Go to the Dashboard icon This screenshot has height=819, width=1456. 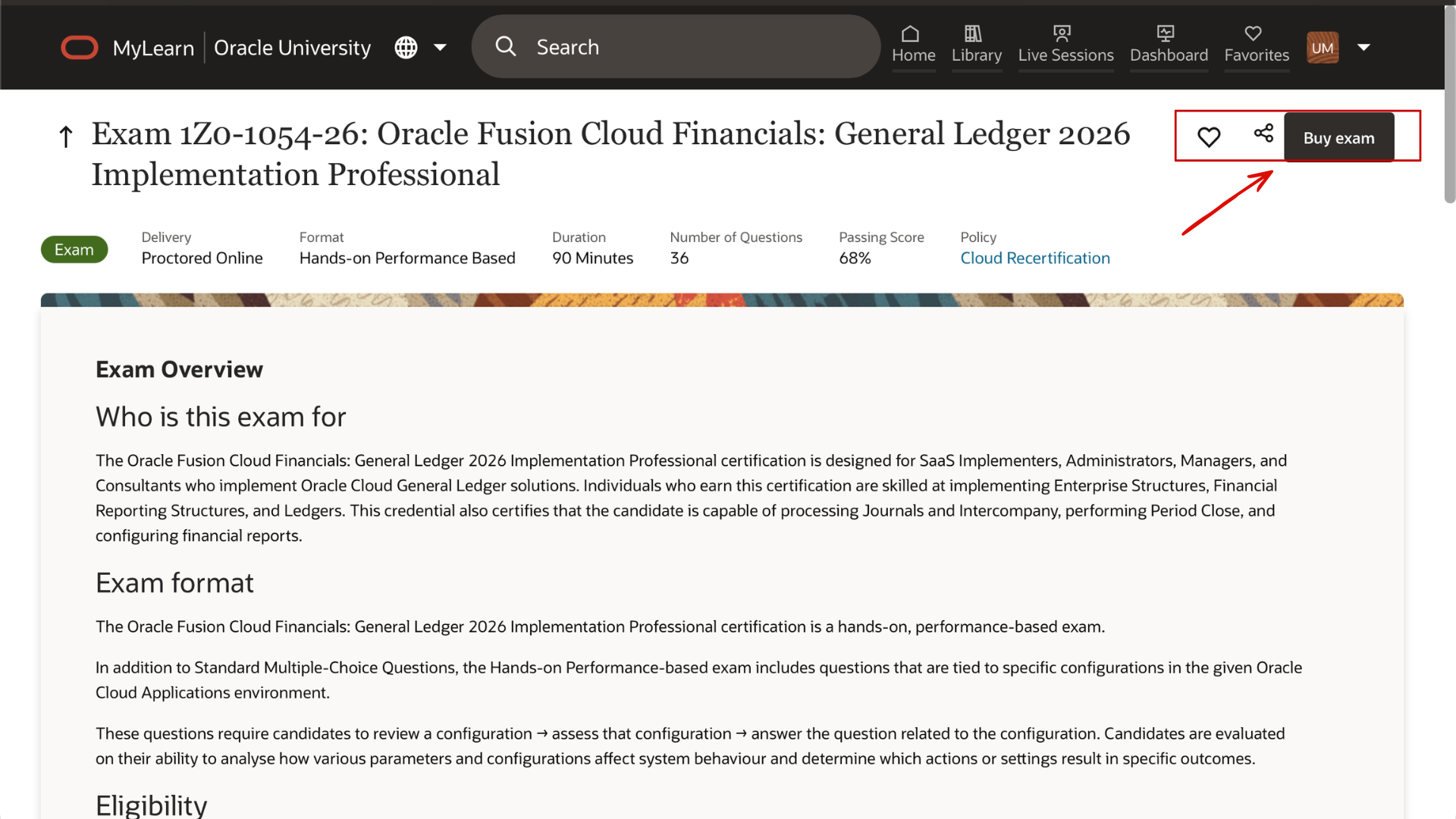point(1169,44)
